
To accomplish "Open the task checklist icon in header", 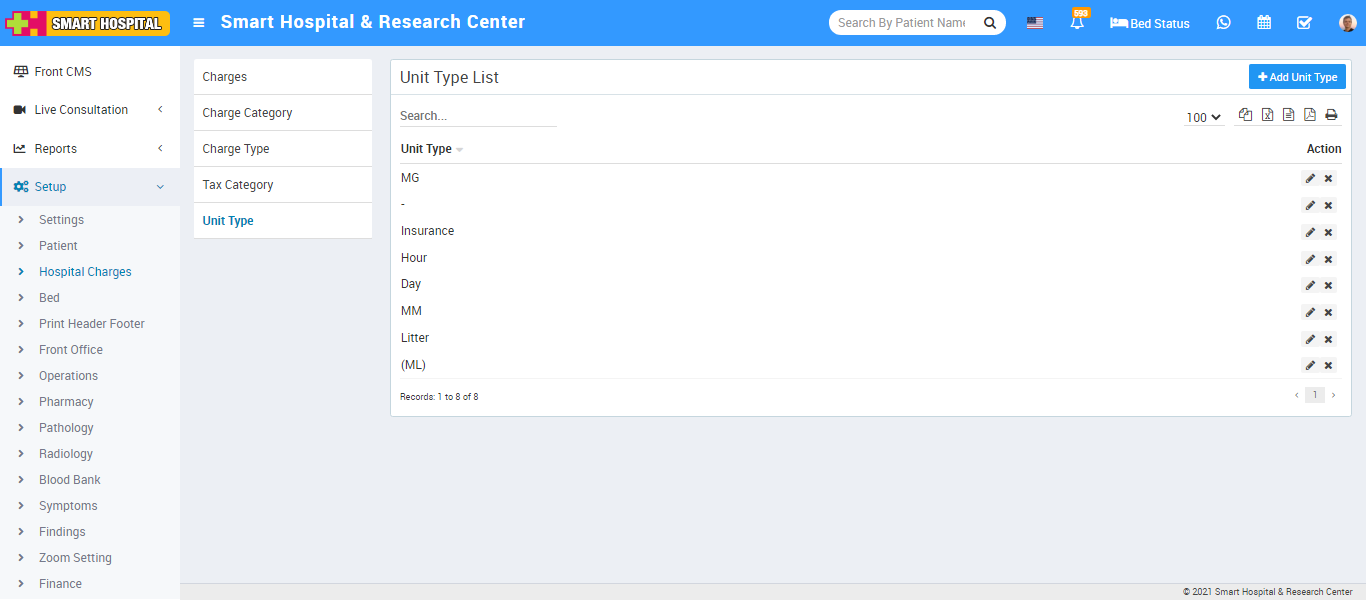I will click(x=1304, y=23).
